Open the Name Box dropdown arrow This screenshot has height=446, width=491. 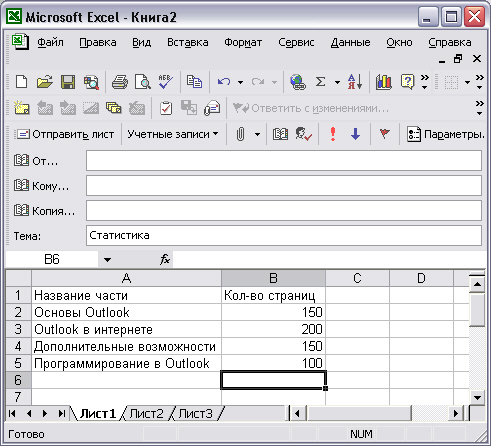pyautogui.click(x=107, y=260)
